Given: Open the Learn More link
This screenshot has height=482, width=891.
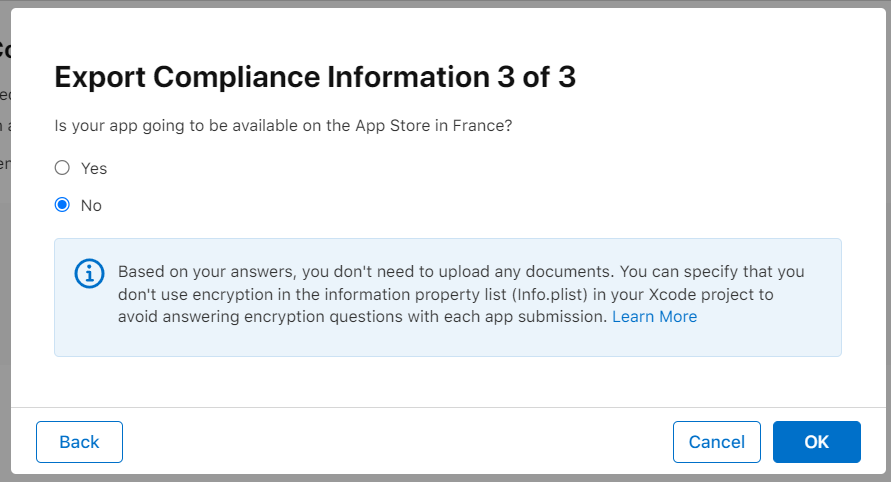Looking at the screenshot, I should point(654,316).
